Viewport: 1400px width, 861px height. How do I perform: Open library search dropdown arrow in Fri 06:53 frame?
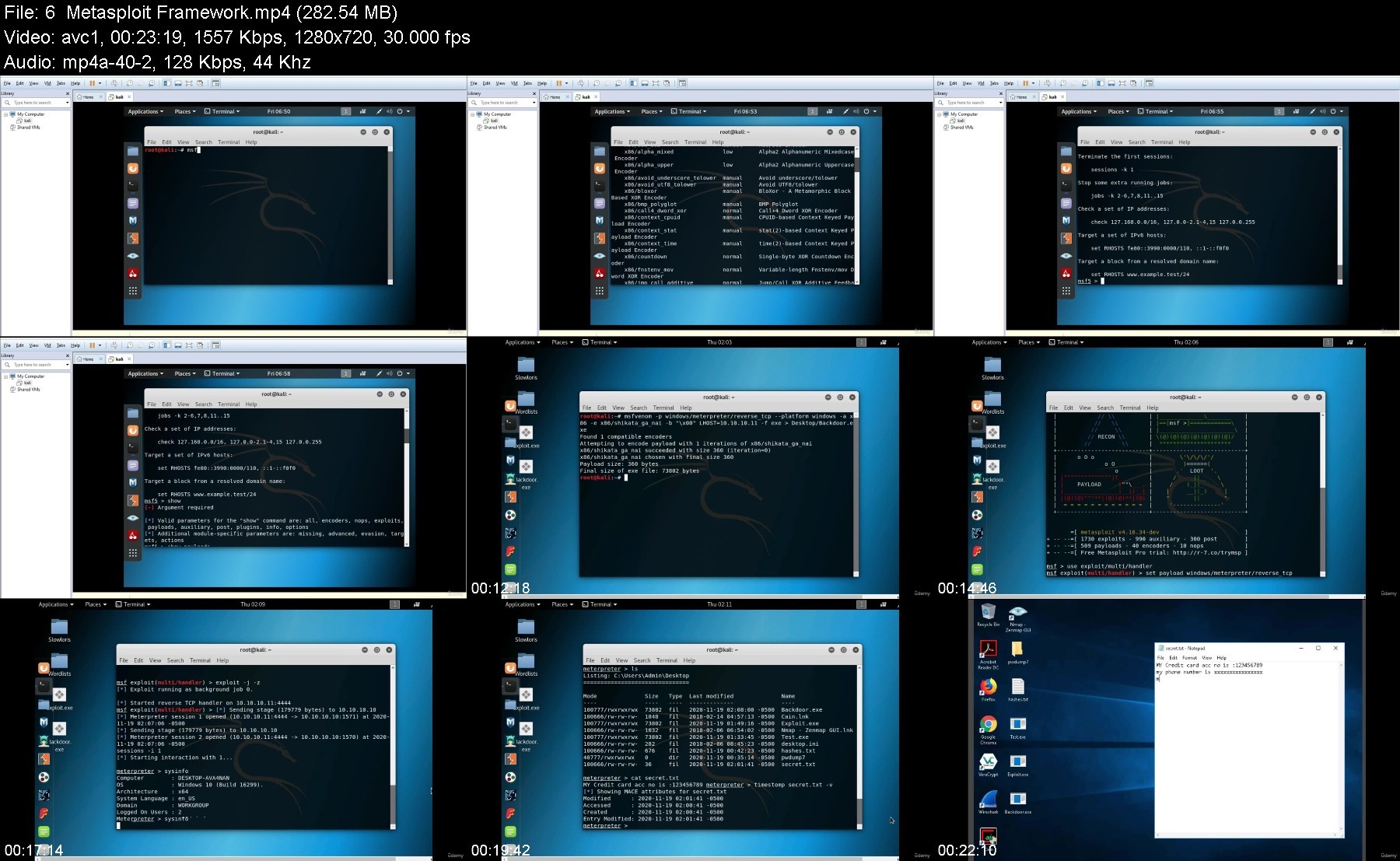click(534, 103)
